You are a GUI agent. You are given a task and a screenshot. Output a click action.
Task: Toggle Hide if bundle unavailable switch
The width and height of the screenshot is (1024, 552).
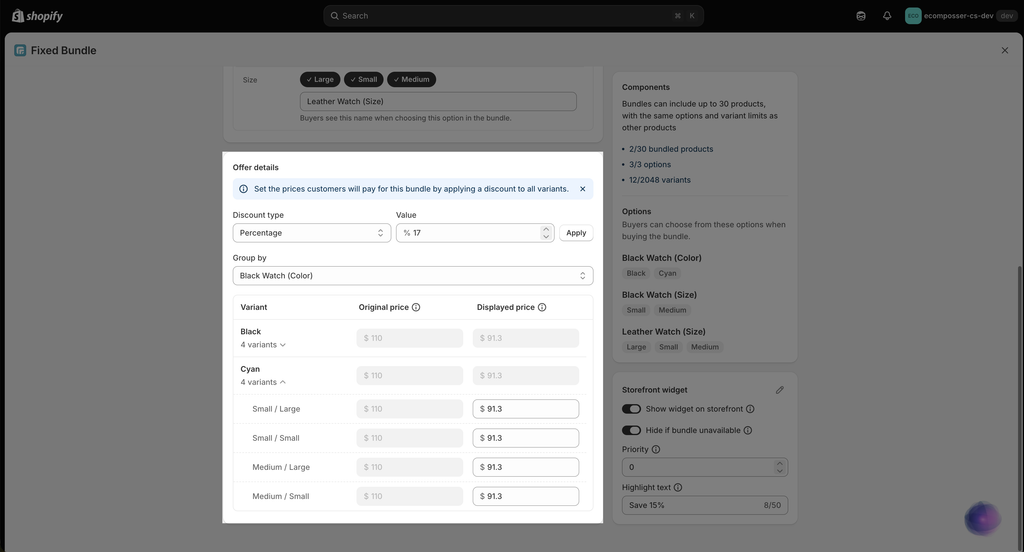[631, 430]
